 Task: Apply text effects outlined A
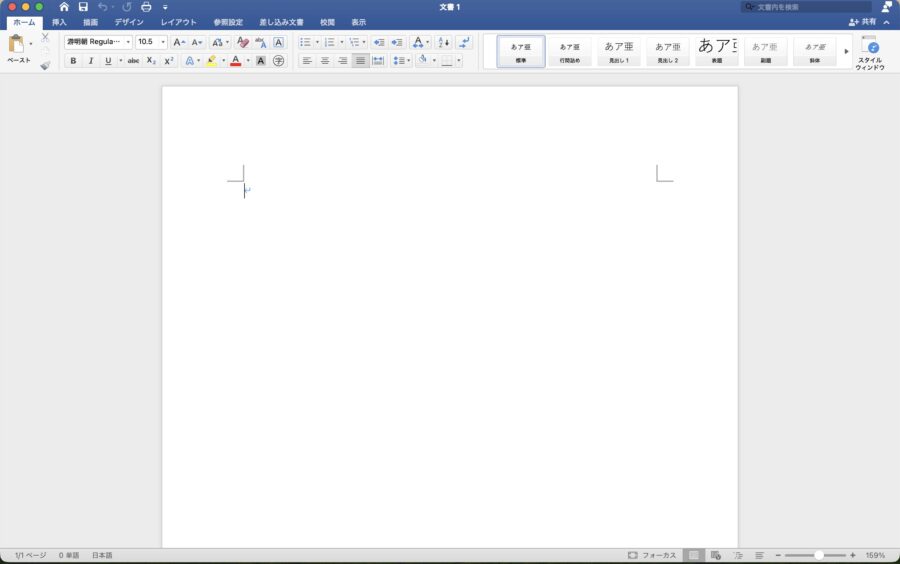coord(189,61)
